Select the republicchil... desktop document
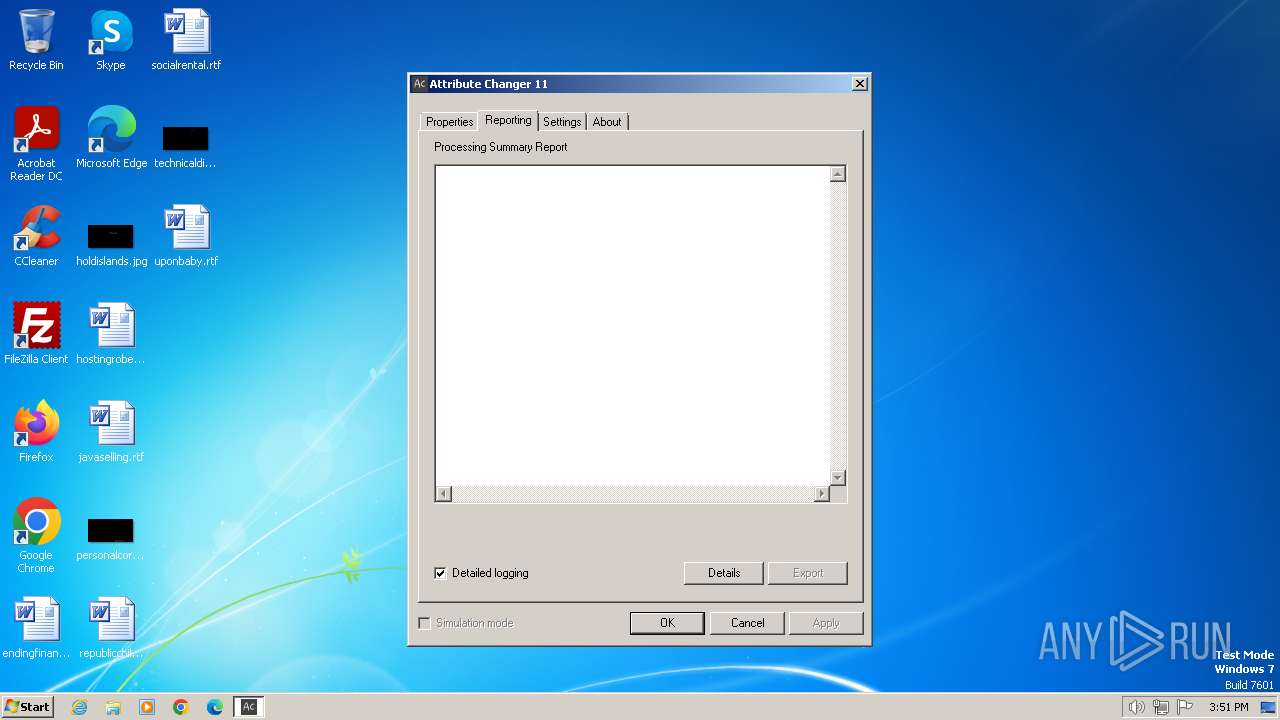Viewport: 1280px width, 720px height. (111, 628)
